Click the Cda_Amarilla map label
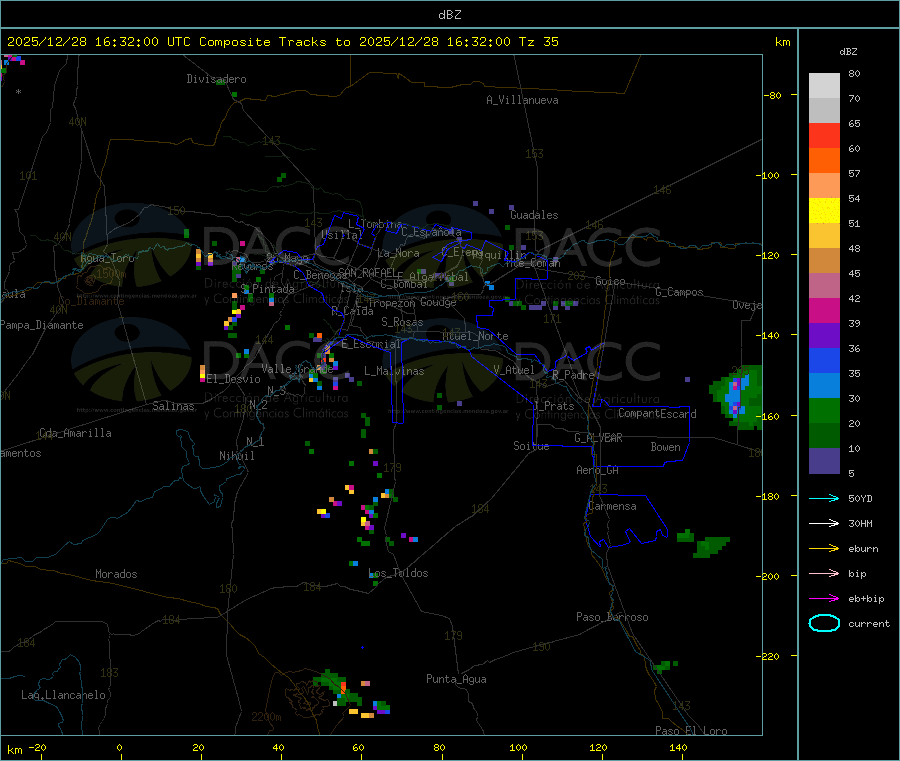The width and height of the screenshot is (900, 761). coord(75,433)
